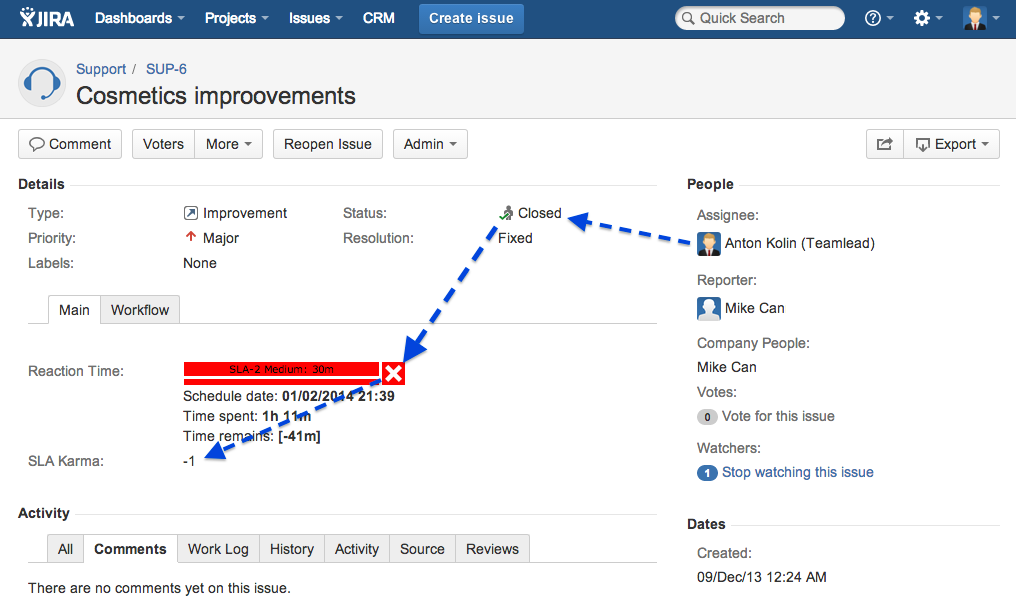The width and height of the screenshot is (1016, 603).
Task: Open the help question mark menu
Action: [x=879, y=18]
